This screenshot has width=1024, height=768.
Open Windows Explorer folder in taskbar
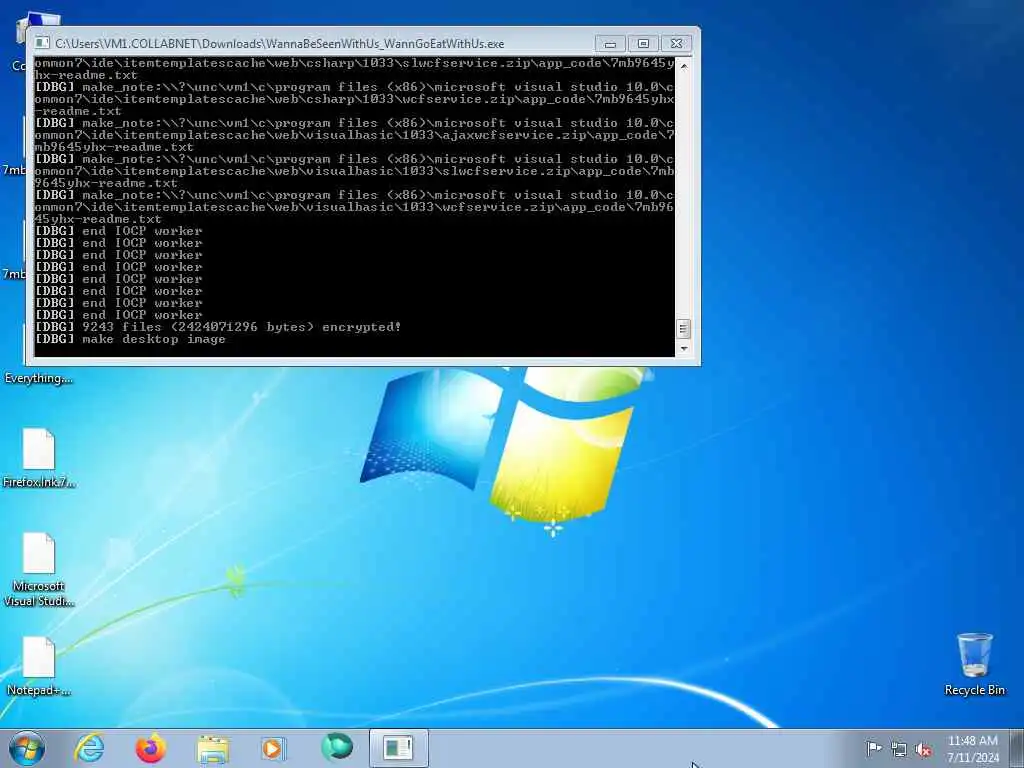point(213,749)
